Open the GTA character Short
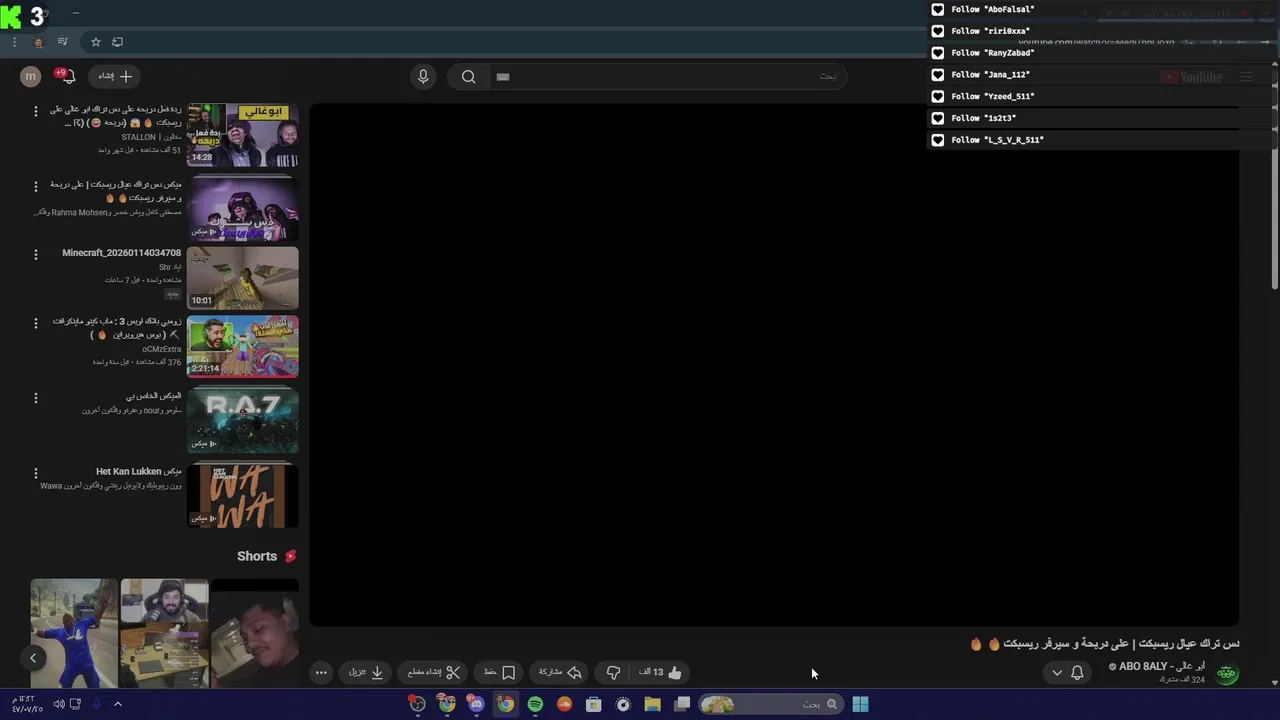 click(74, 634)
